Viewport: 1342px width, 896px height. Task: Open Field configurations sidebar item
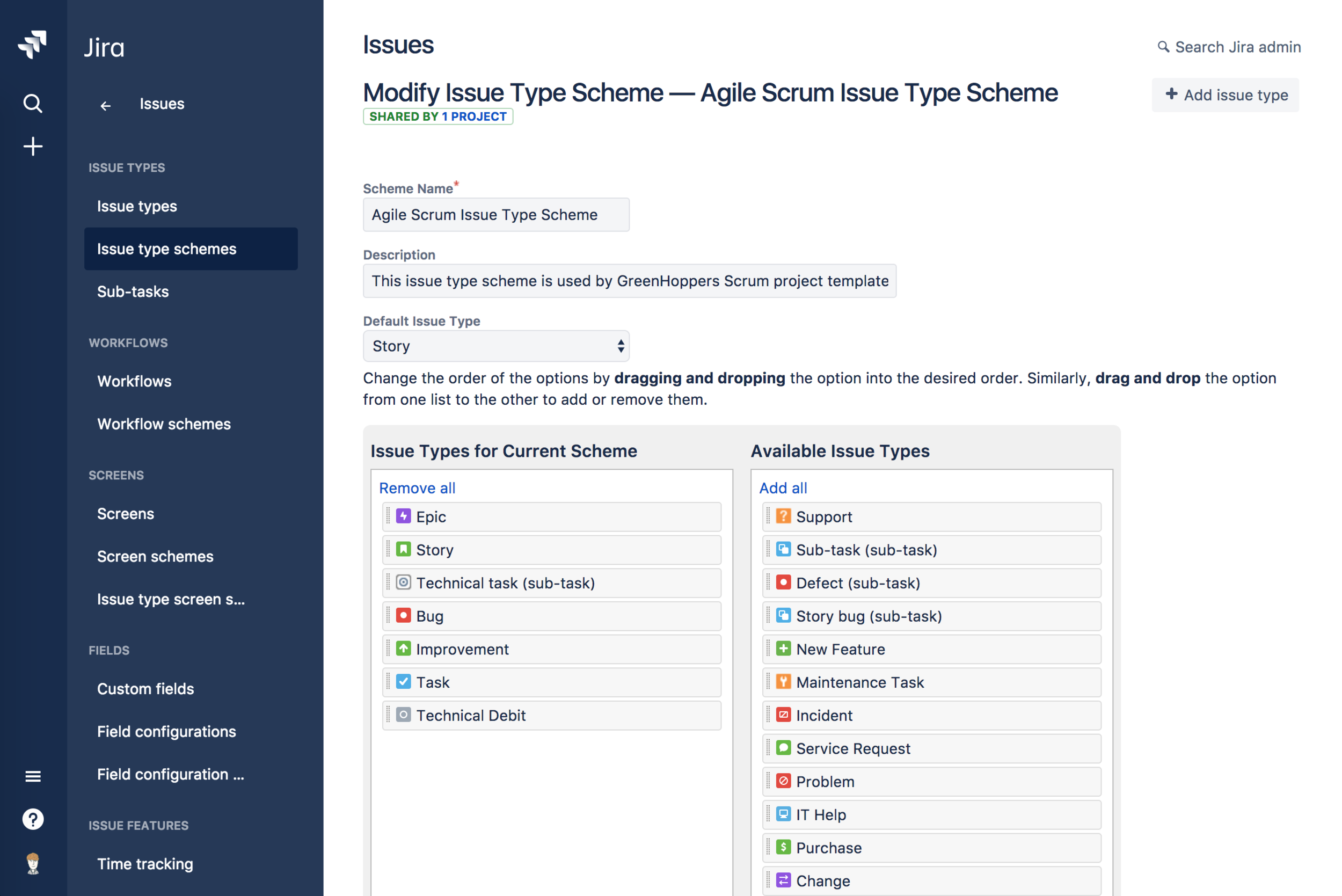pos(167,731)
